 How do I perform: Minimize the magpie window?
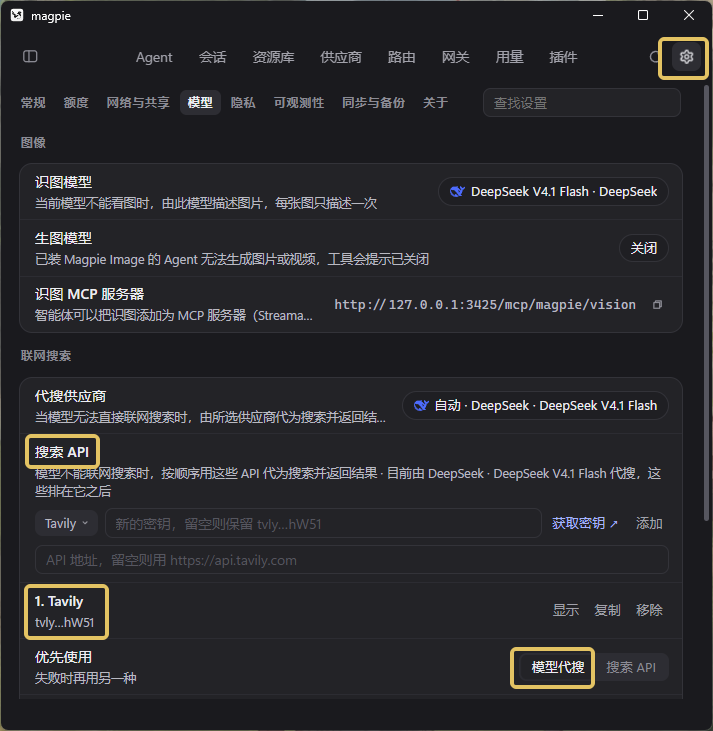tap(598, 15)
